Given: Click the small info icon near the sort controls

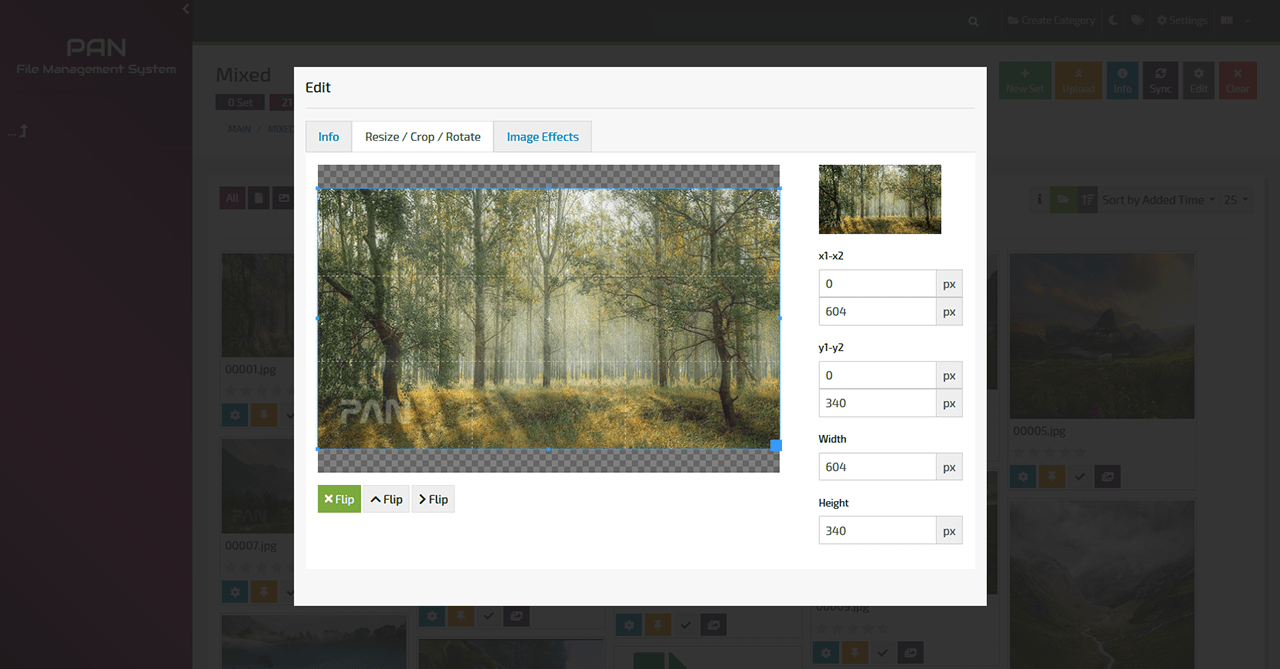Looking at the screenshot, I should point(1040,200).
